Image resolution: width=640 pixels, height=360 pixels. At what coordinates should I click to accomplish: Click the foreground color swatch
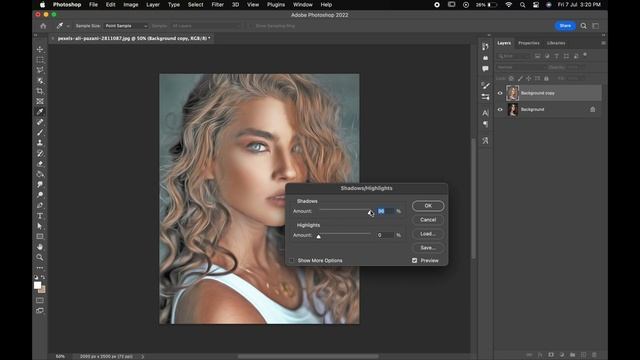coord(38,285)
